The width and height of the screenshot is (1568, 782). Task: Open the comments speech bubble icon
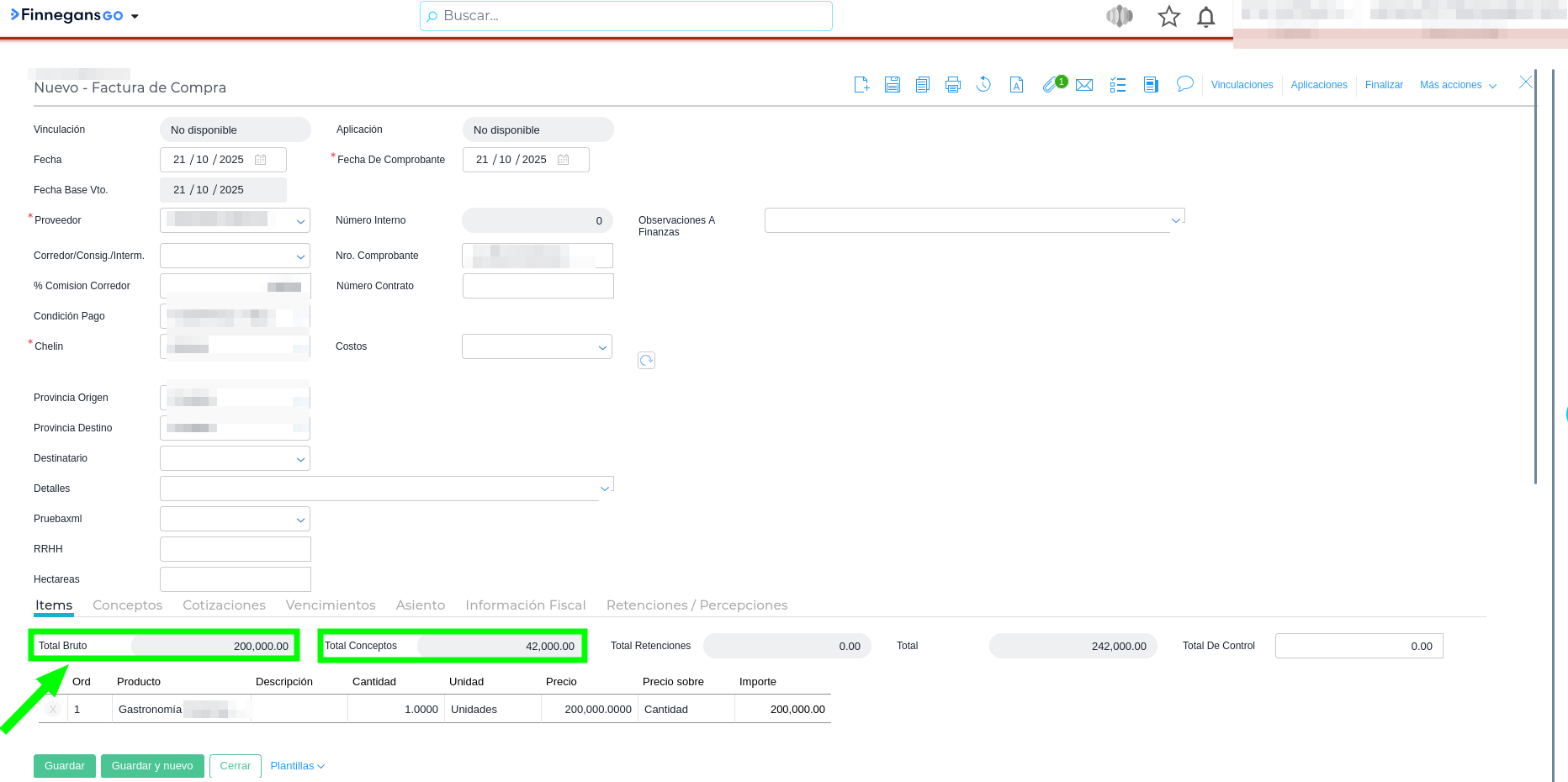(1185, 84)
